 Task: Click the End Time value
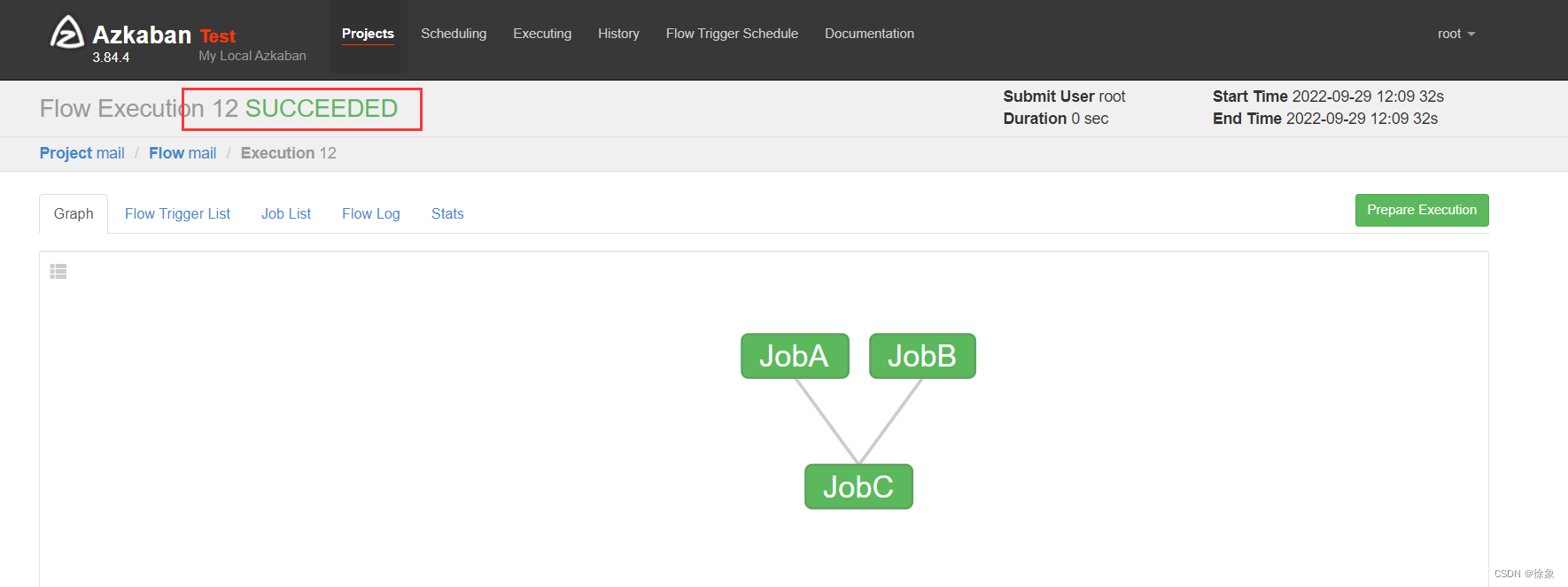[x=1362, y=119]
